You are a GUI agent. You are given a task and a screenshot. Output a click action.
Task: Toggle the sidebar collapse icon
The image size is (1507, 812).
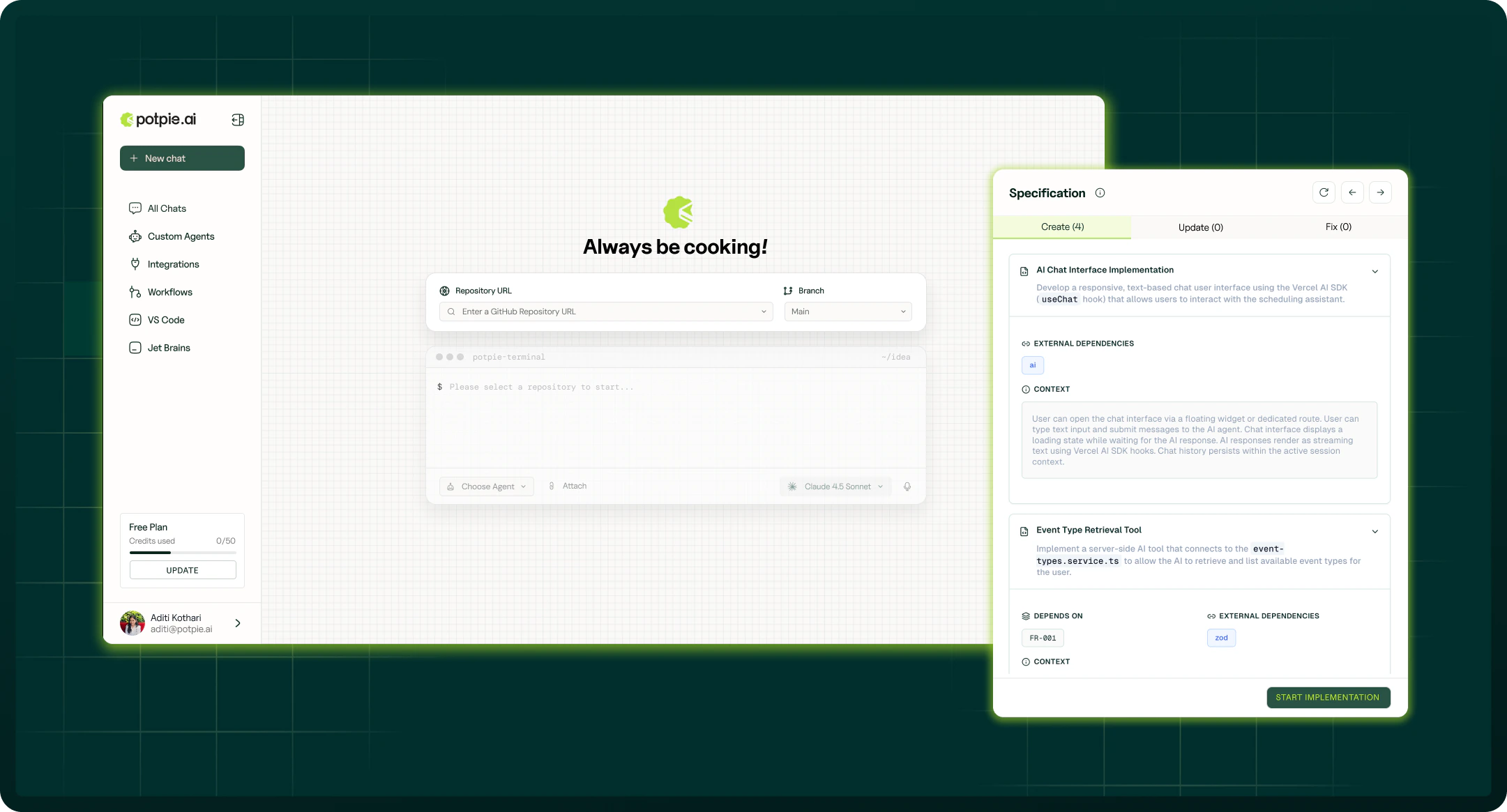tap(238, 120)
